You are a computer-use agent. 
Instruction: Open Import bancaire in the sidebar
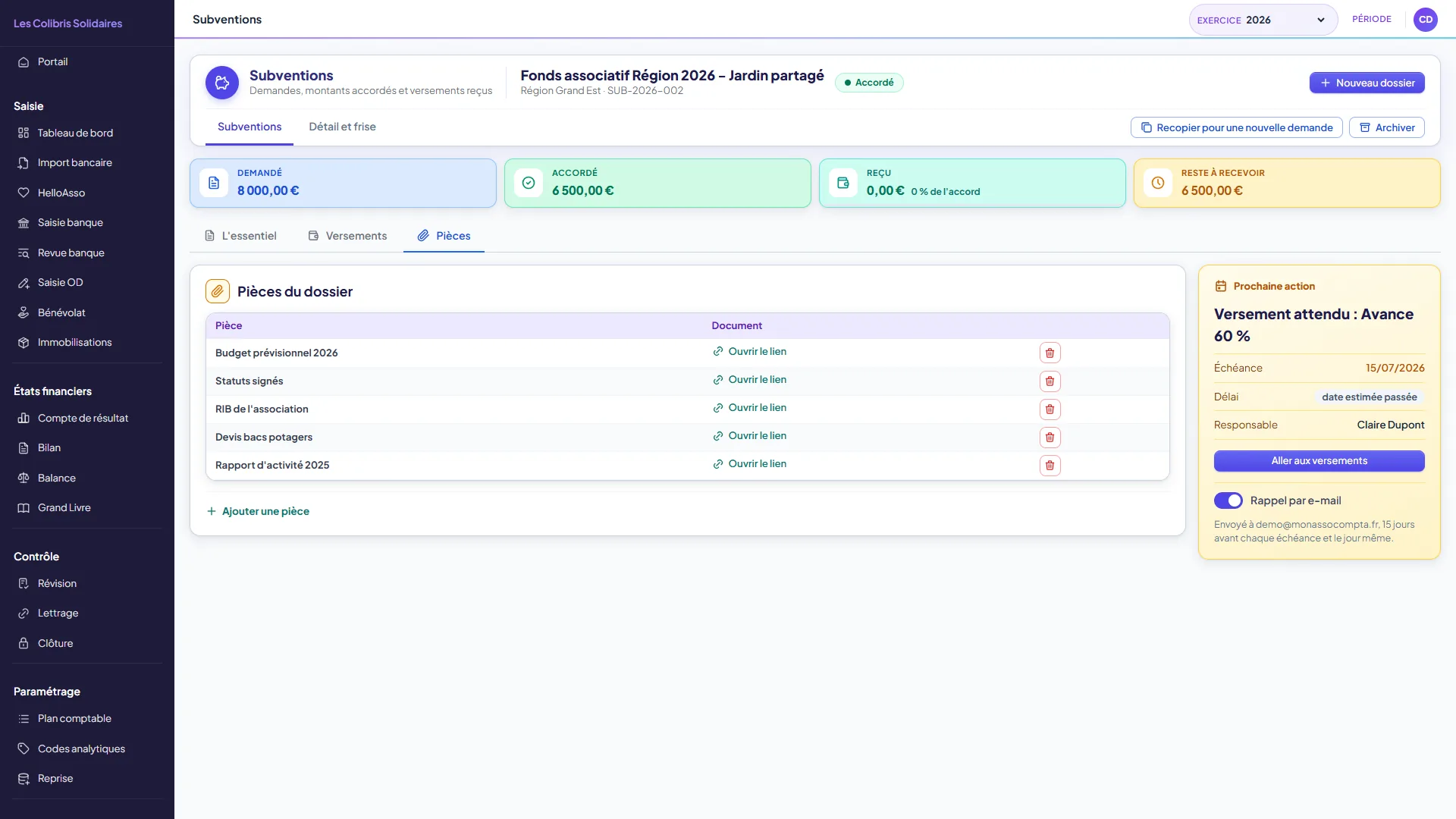click(x=87, y=163)
